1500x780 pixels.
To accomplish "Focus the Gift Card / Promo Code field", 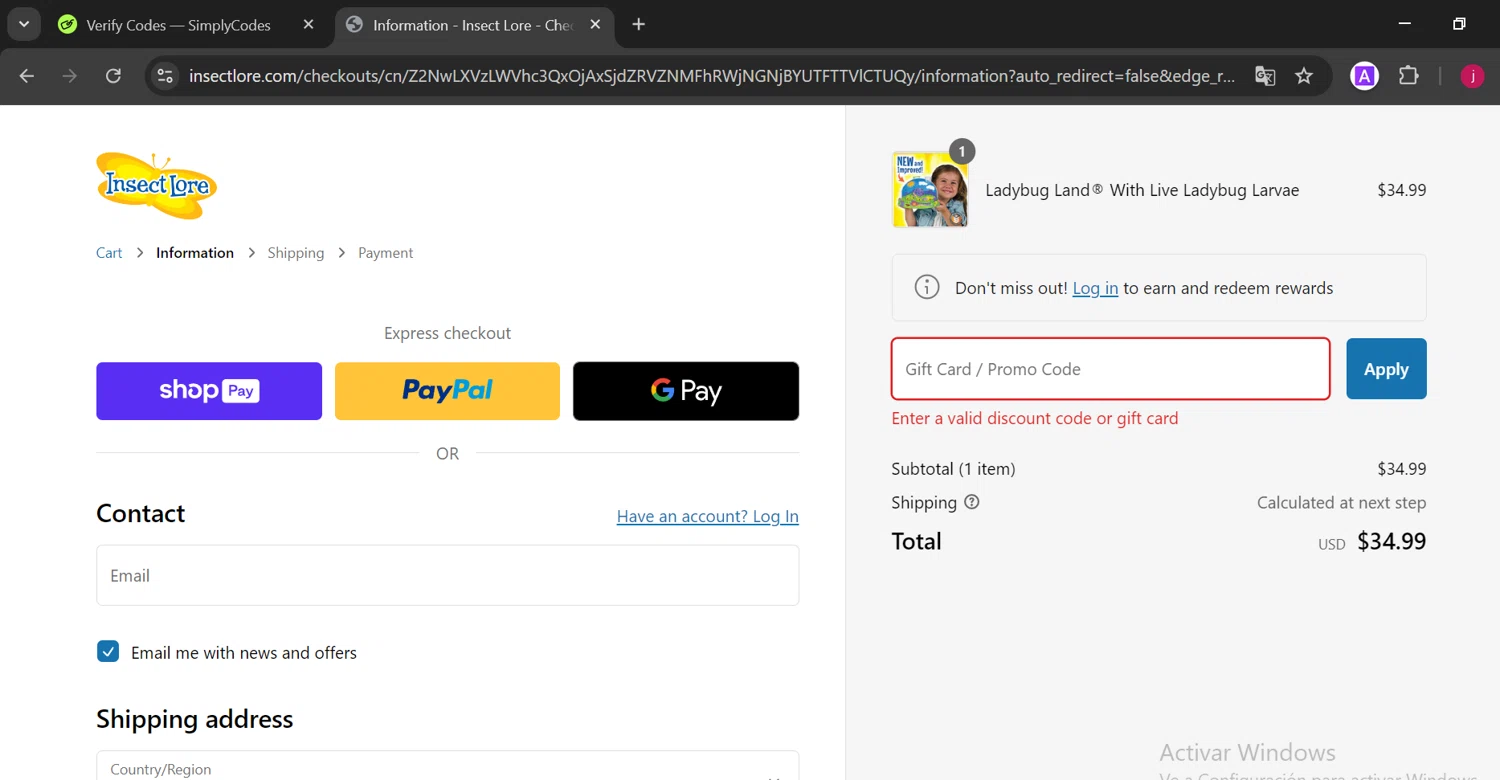I will (1110, 369).
